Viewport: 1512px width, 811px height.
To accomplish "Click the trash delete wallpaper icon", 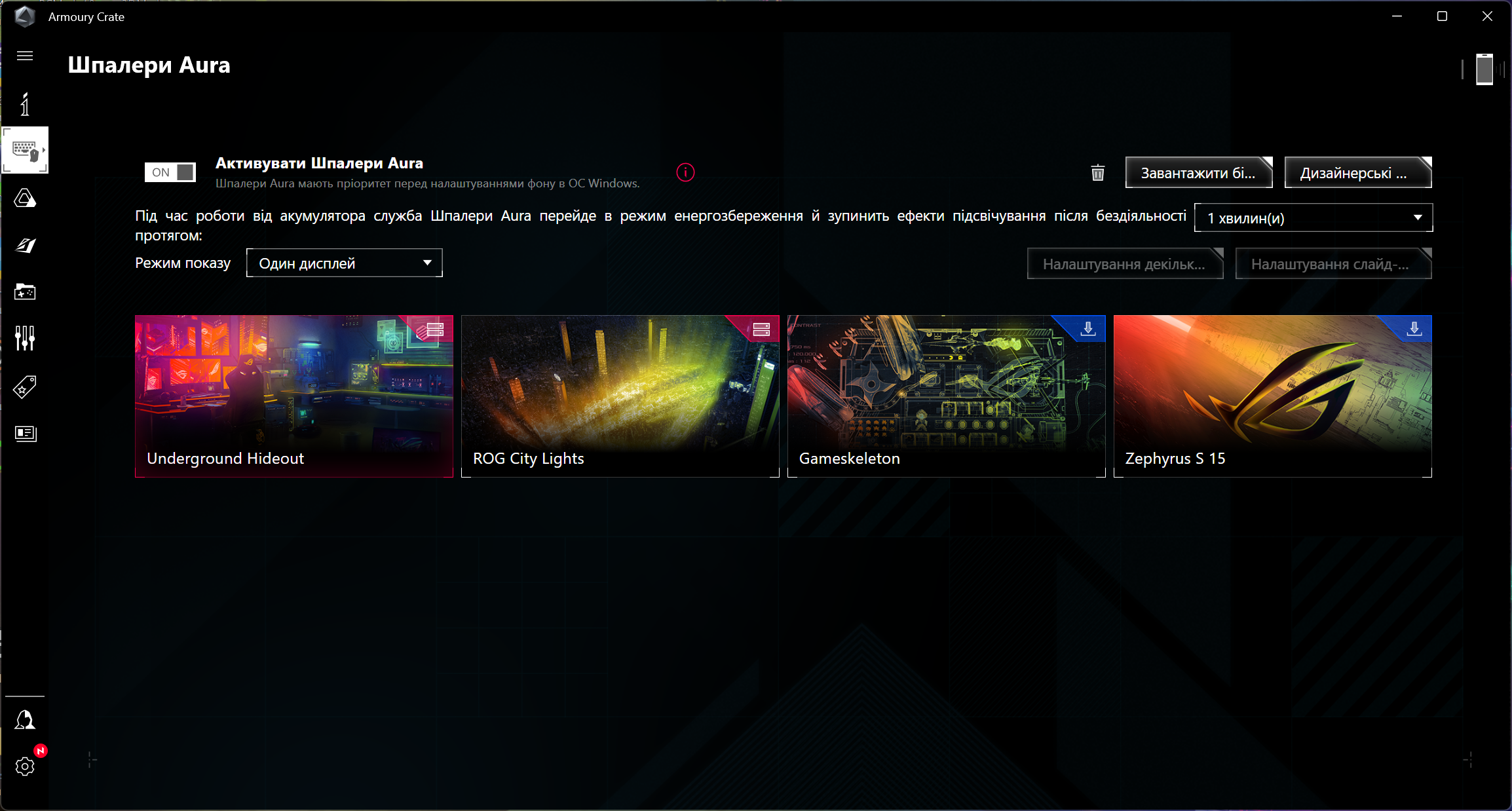I will click(1098, 173).
